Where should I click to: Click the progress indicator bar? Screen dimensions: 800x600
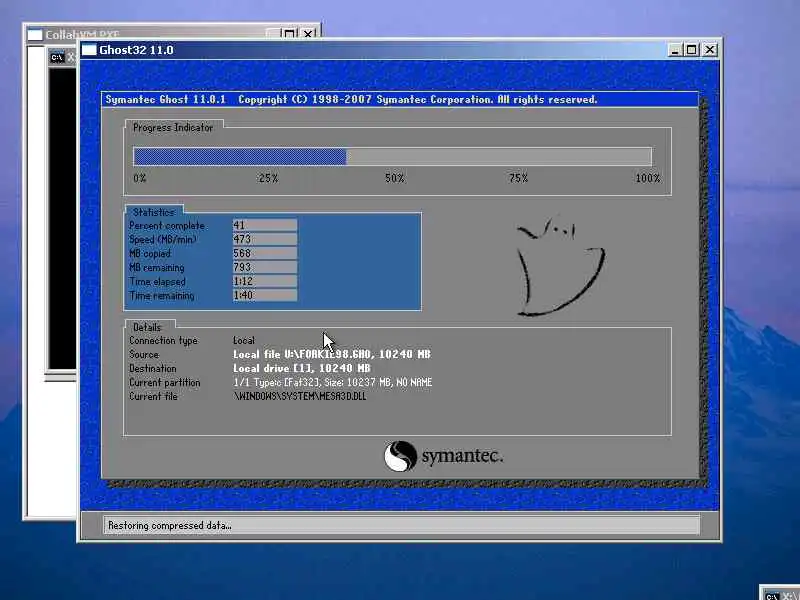tap(392, 156)
